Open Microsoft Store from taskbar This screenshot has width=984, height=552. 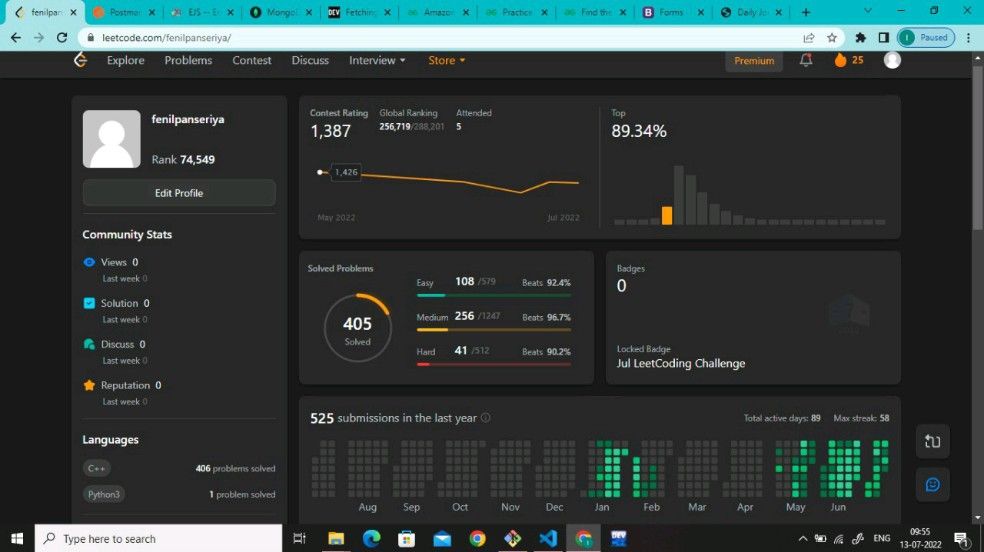tap(407, 538)
